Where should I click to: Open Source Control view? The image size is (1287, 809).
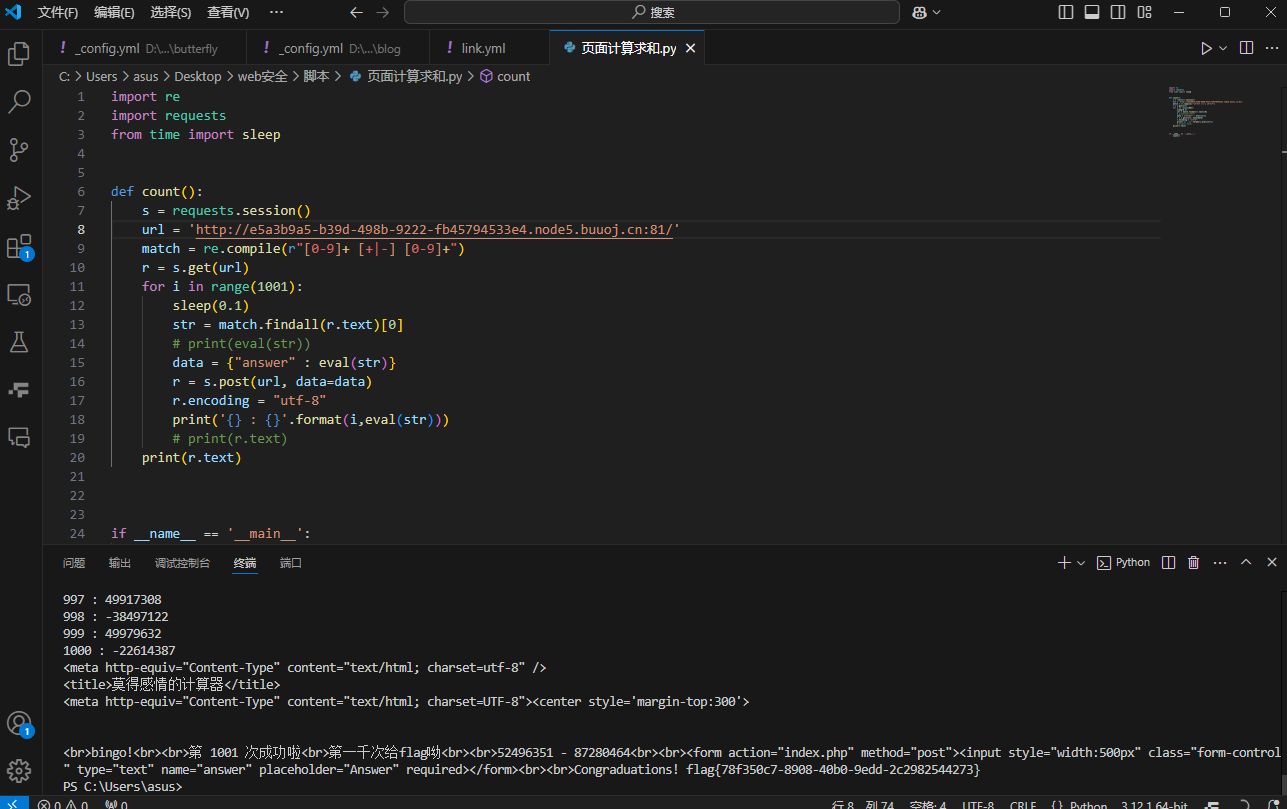click(x=19, y=150)
